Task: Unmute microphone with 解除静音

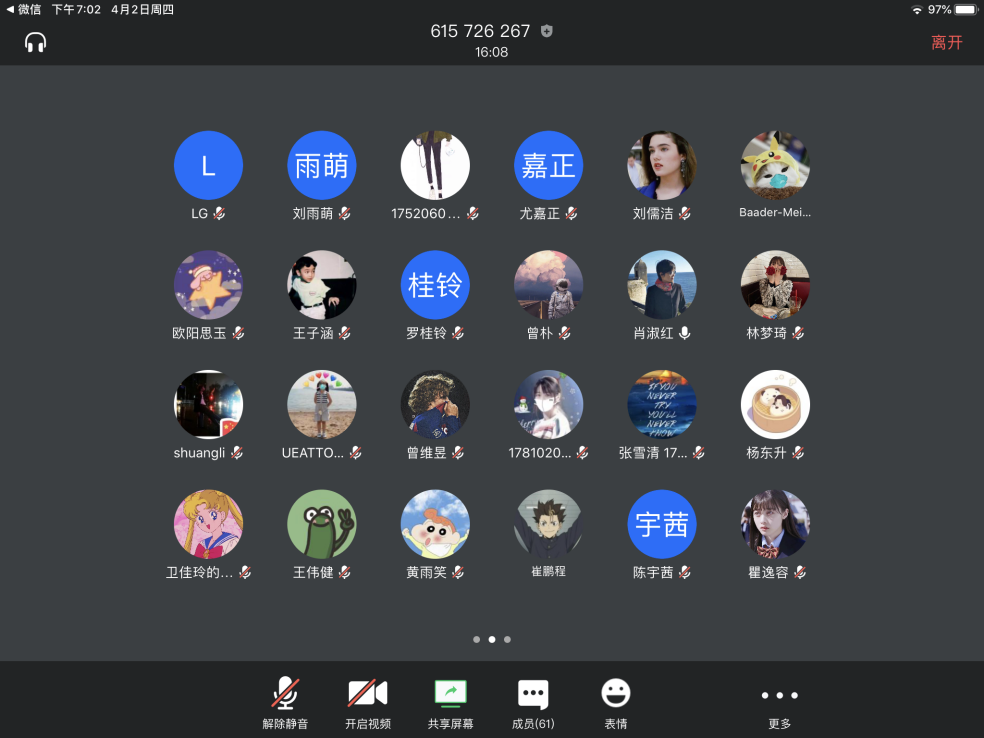Action: click(x=285, y=703)
